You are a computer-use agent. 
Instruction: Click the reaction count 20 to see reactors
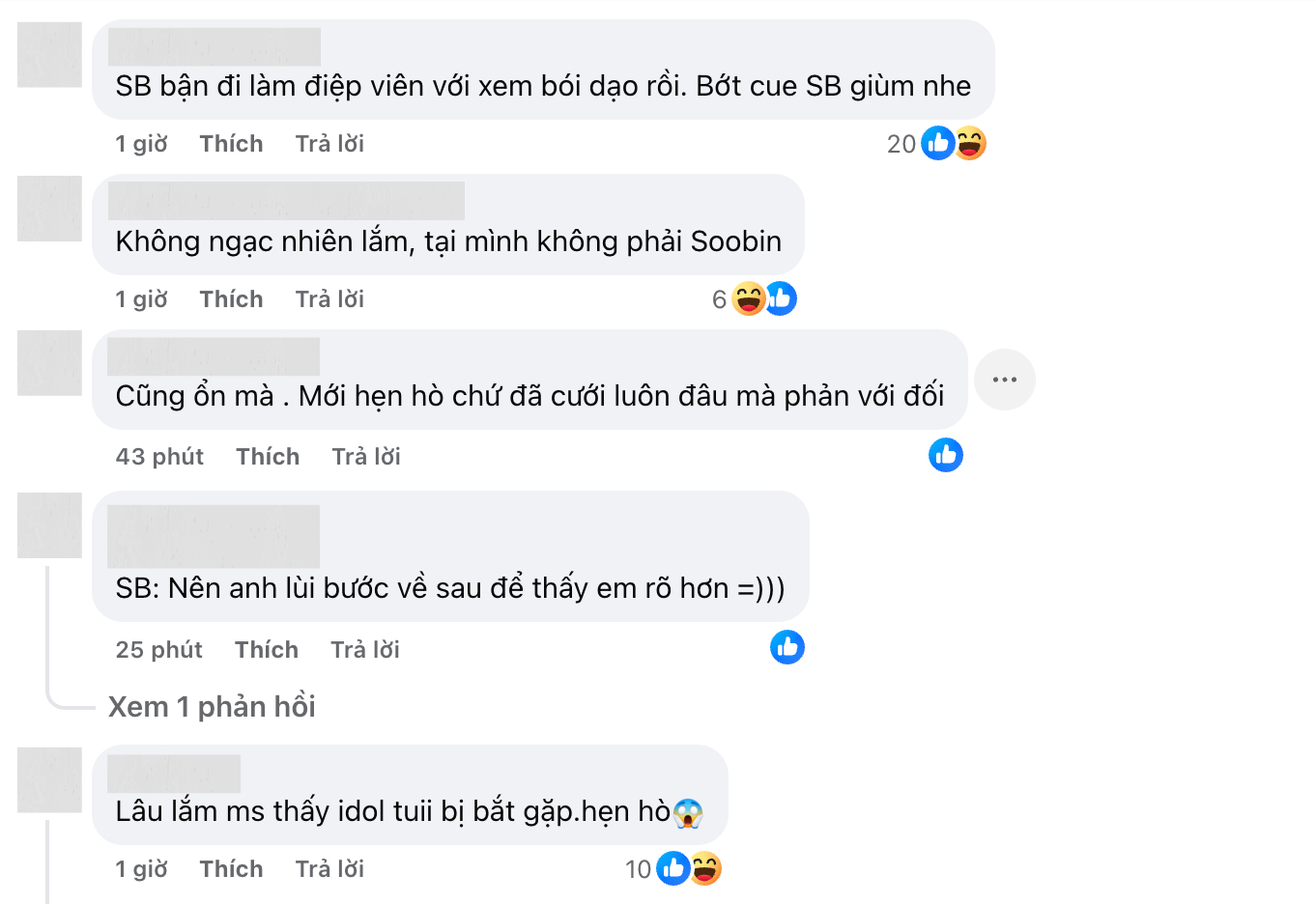[x=901, y=143]
